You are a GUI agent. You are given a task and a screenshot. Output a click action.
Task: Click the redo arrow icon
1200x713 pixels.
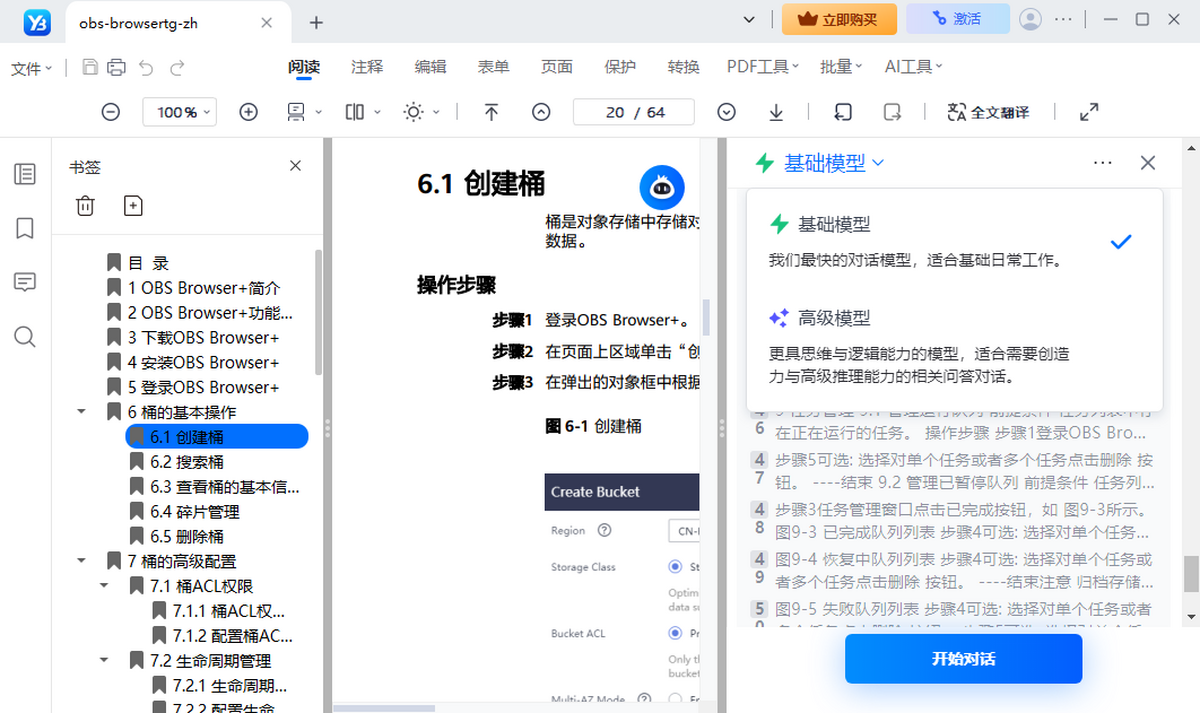(177, 67)
